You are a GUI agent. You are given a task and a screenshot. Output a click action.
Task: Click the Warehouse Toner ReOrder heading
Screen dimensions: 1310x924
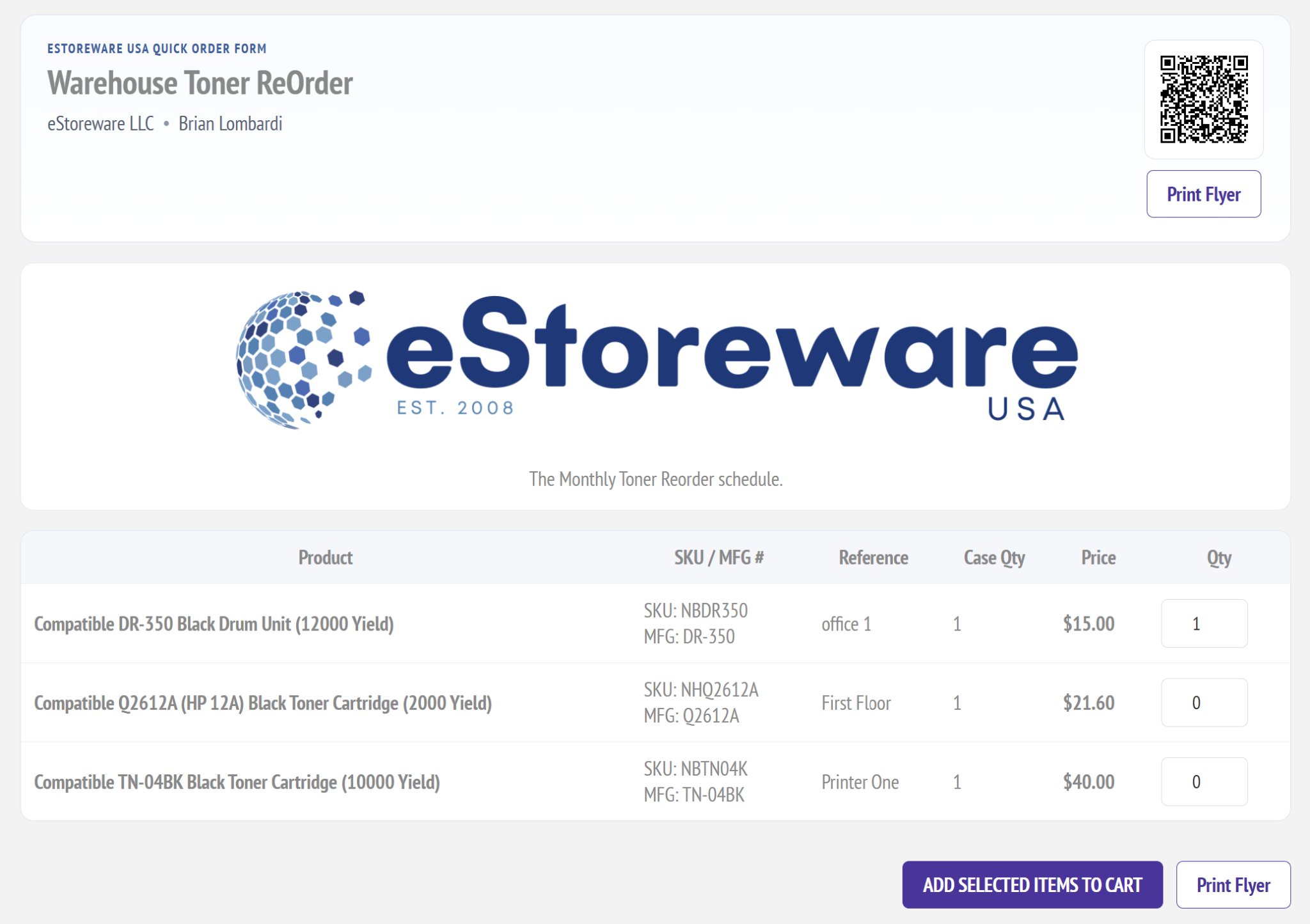[x=200, y=83]
